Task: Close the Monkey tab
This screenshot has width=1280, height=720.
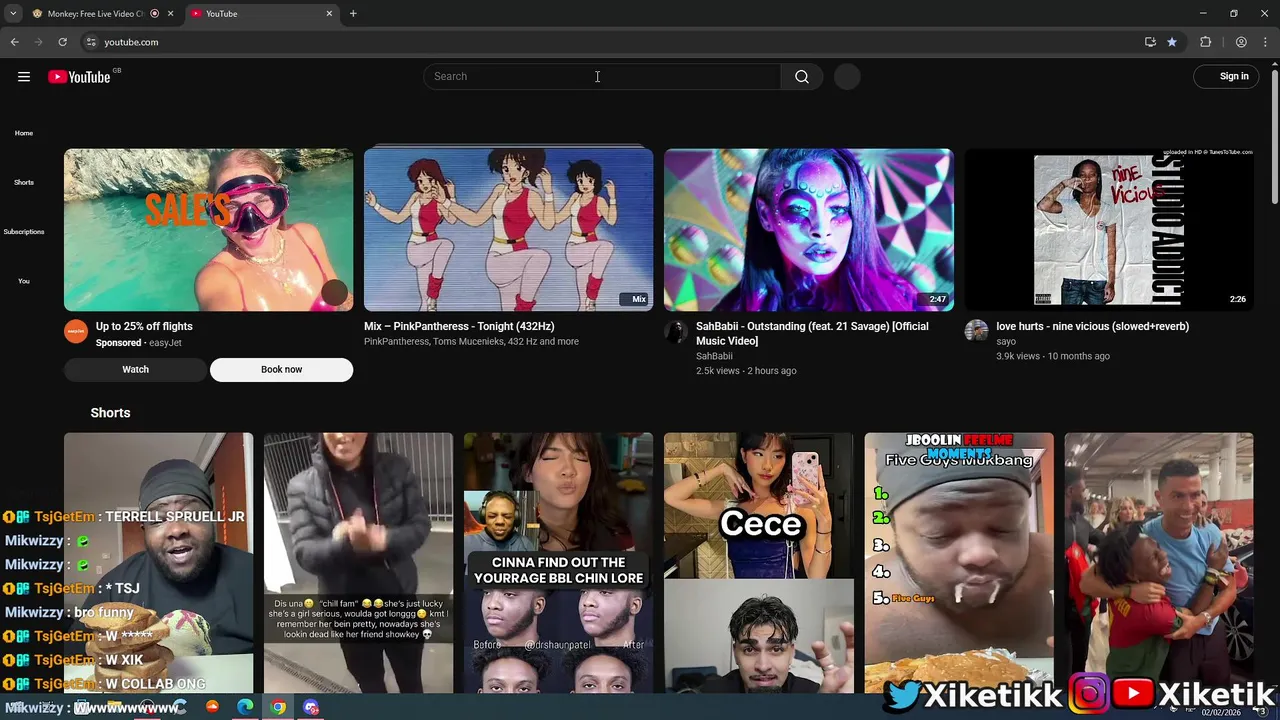Action: click(171, 14)
